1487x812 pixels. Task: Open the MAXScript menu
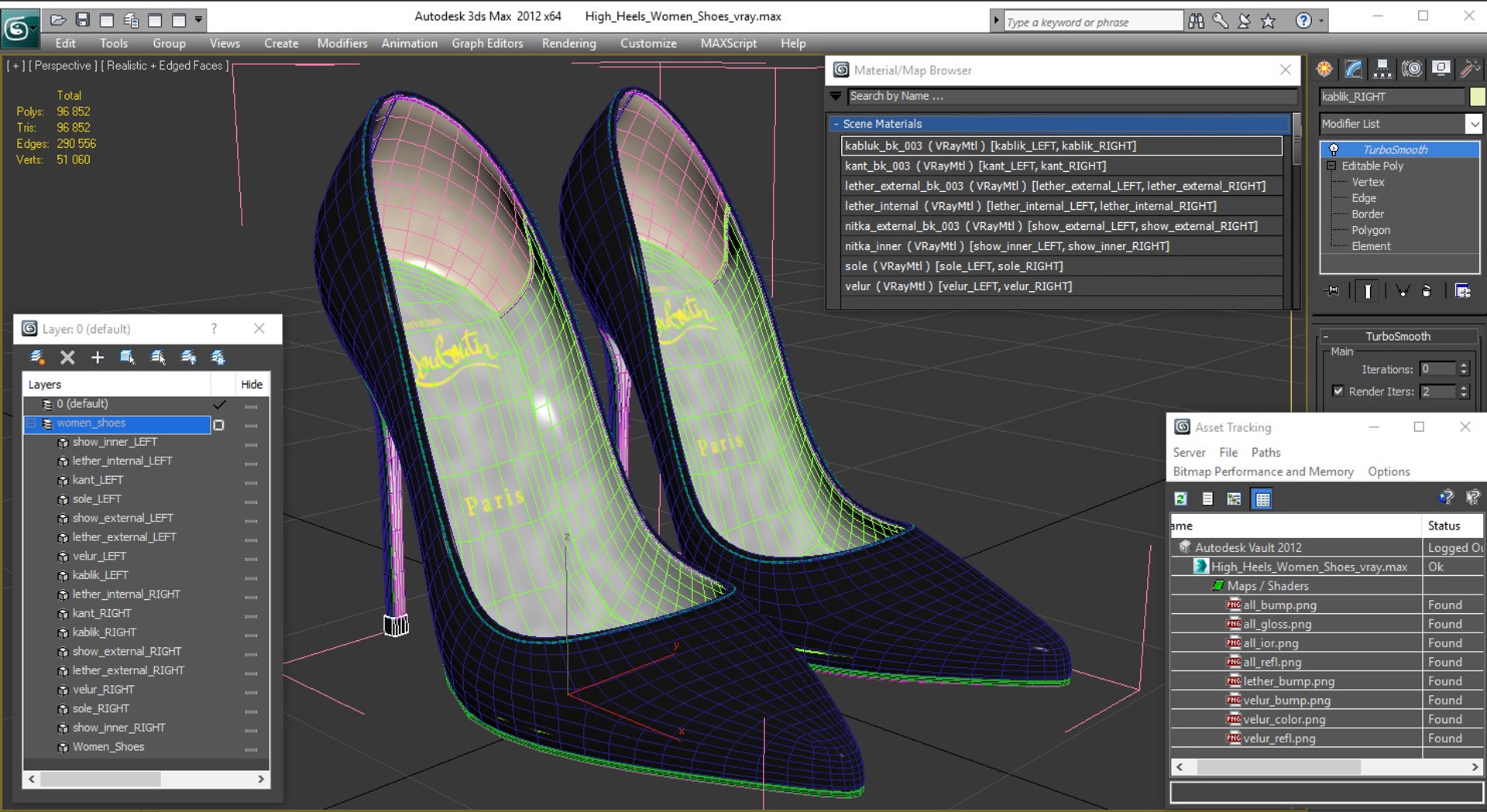click(729, 43)
